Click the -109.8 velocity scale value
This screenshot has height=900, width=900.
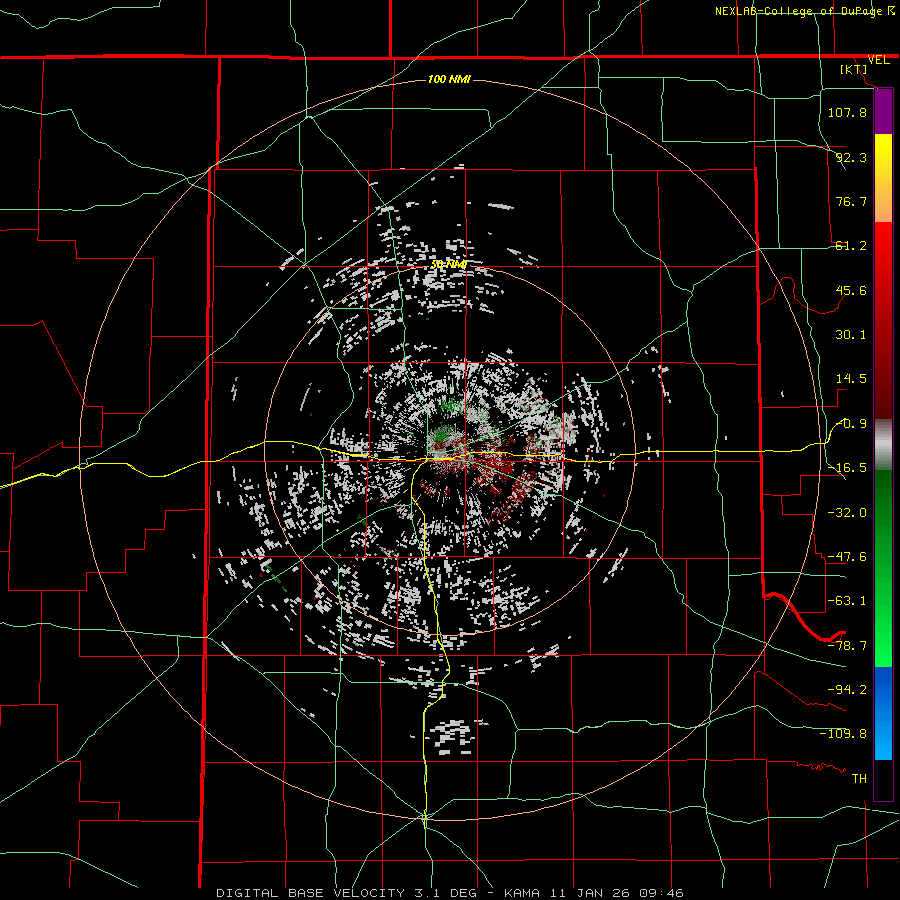(x=843, y=734)
